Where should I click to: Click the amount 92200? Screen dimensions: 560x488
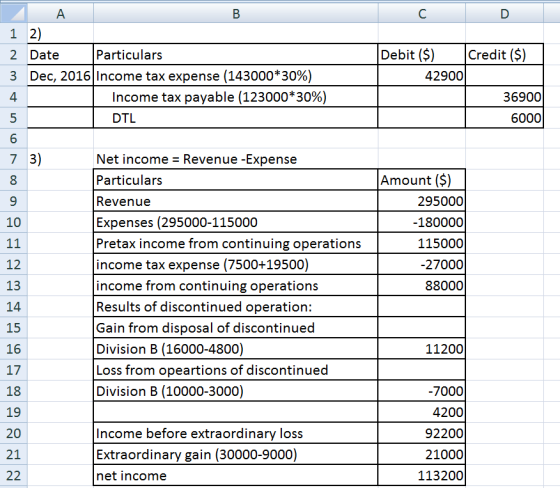[422, 433]
